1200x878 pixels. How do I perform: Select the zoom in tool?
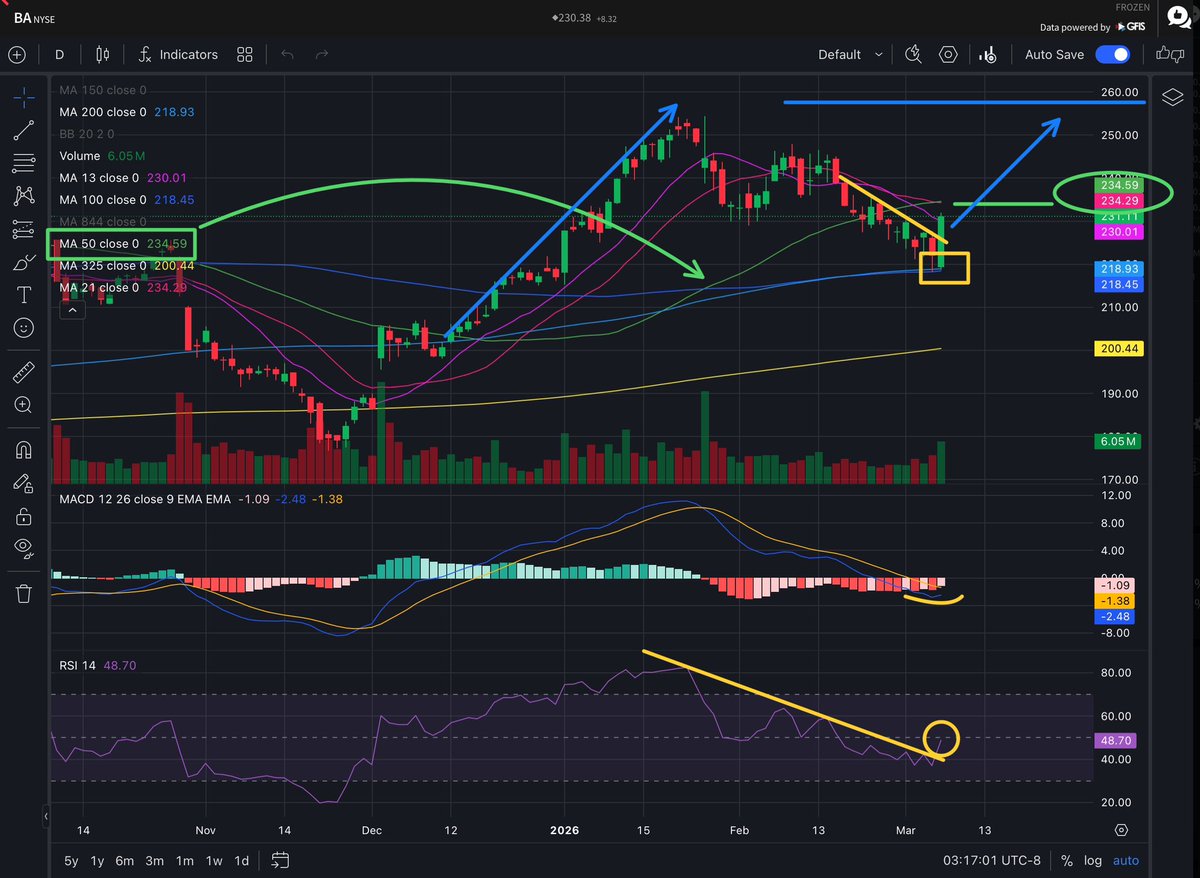pos(25,406)
